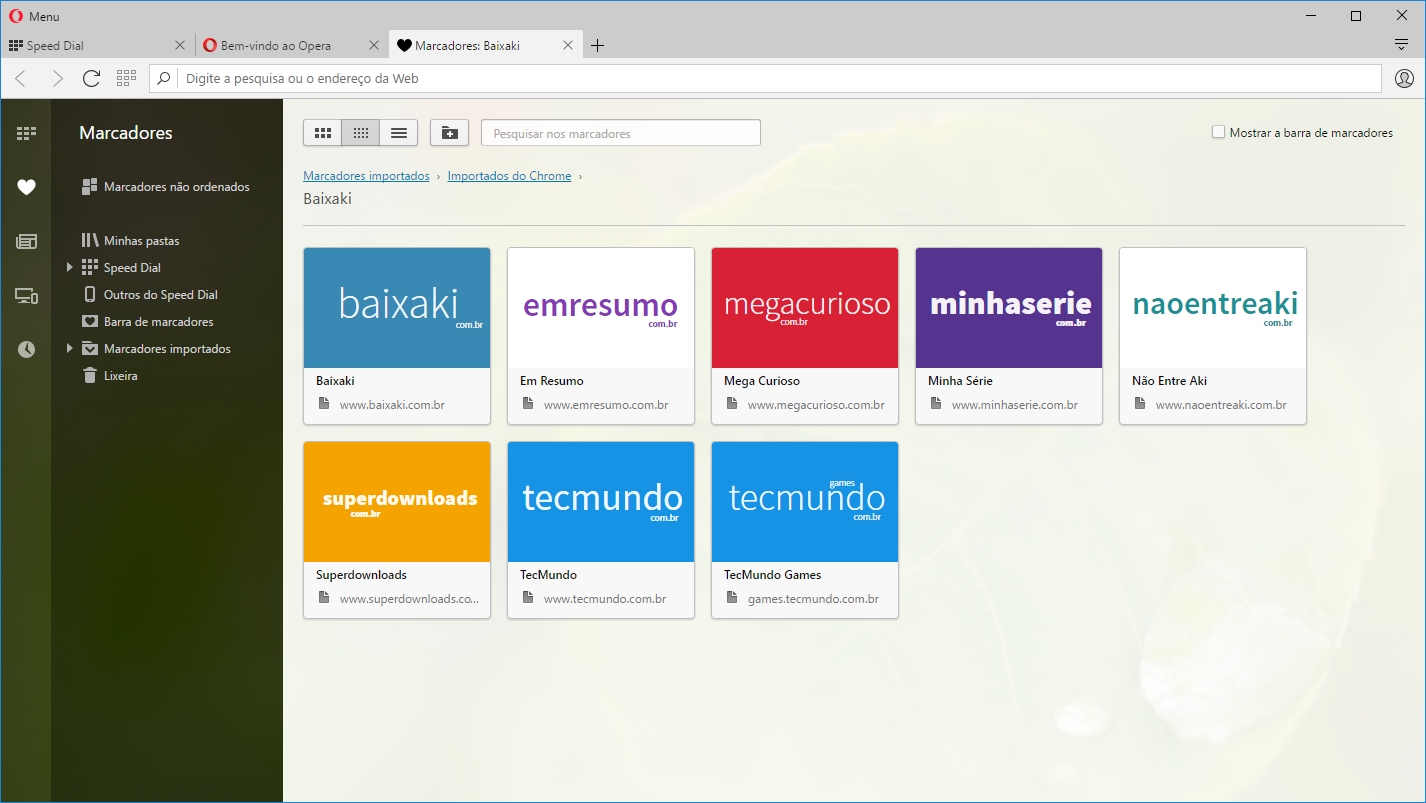The image size is (1426, 803).
Task: Open the tab menu icon at right
Action: pos(1402,45)
